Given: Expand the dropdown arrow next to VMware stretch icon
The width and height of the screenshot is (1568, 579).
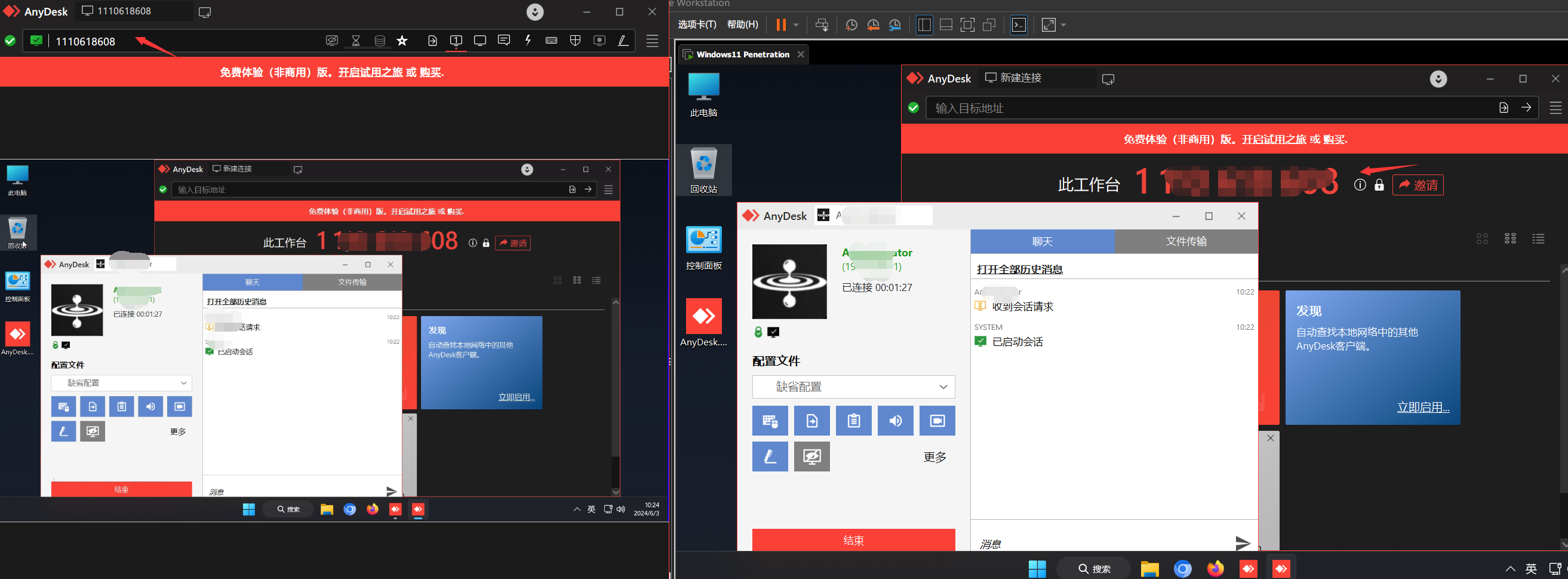Looking at the screenshot, I should pos(1063,25).
